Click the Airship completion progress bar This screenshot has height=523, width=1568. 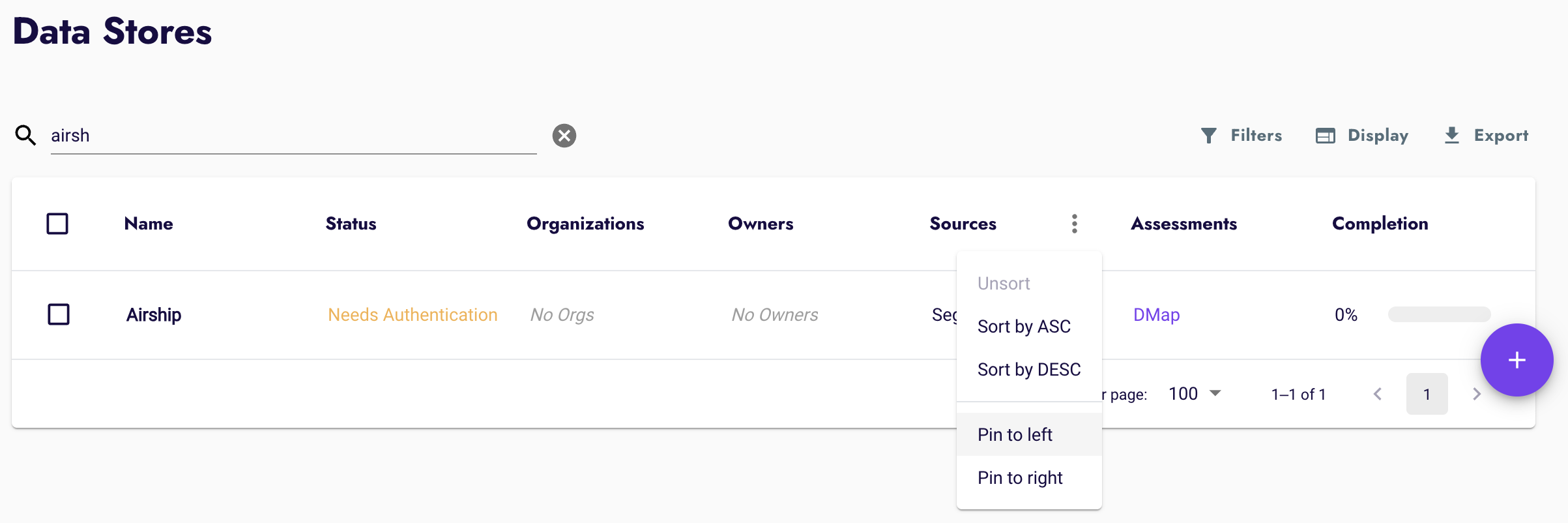pyautogui.click(x=1439, y=314)
